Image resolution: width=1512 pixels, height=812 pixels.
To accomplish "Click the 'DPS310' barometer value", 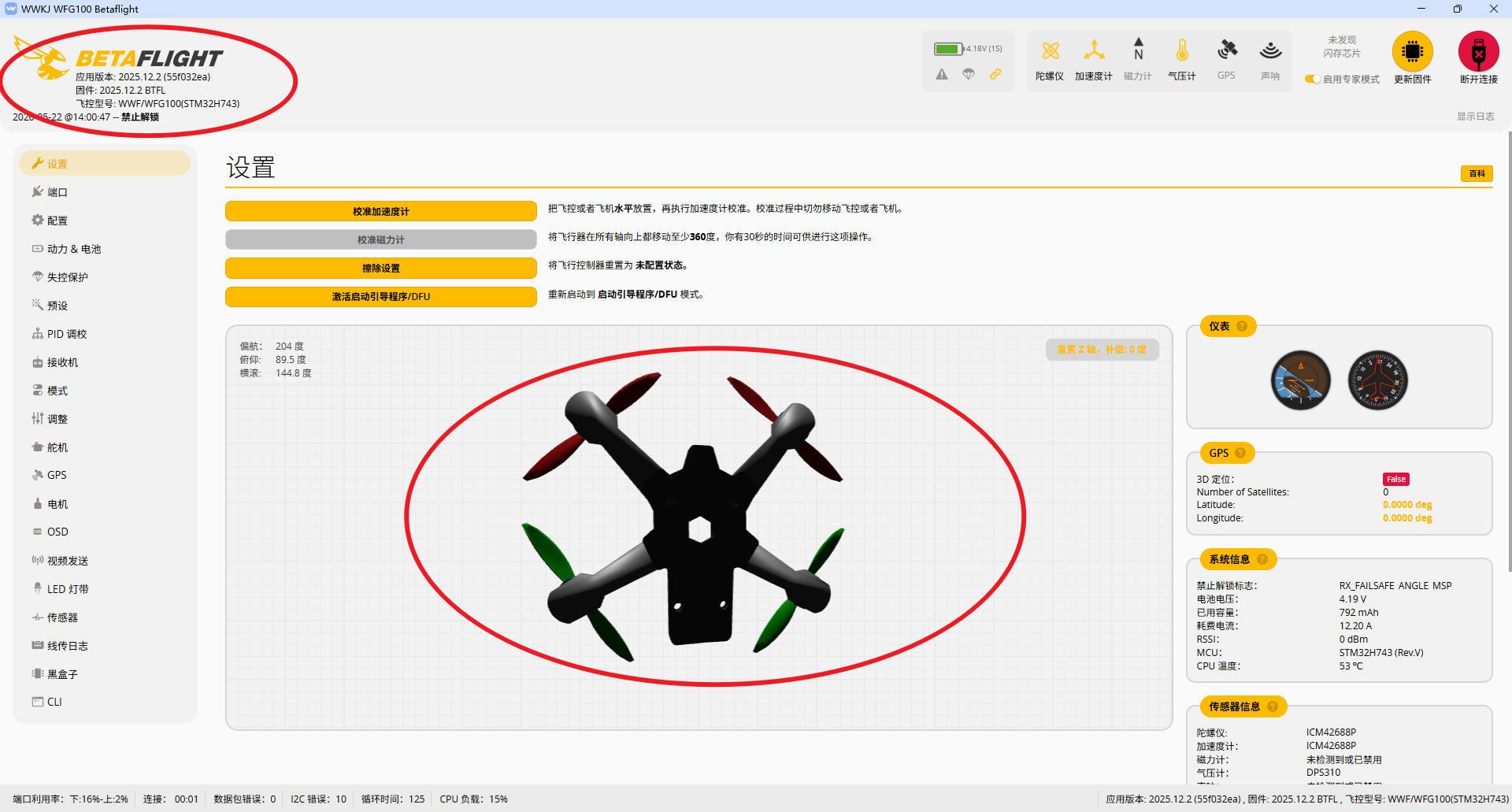I will (1323, 773).
